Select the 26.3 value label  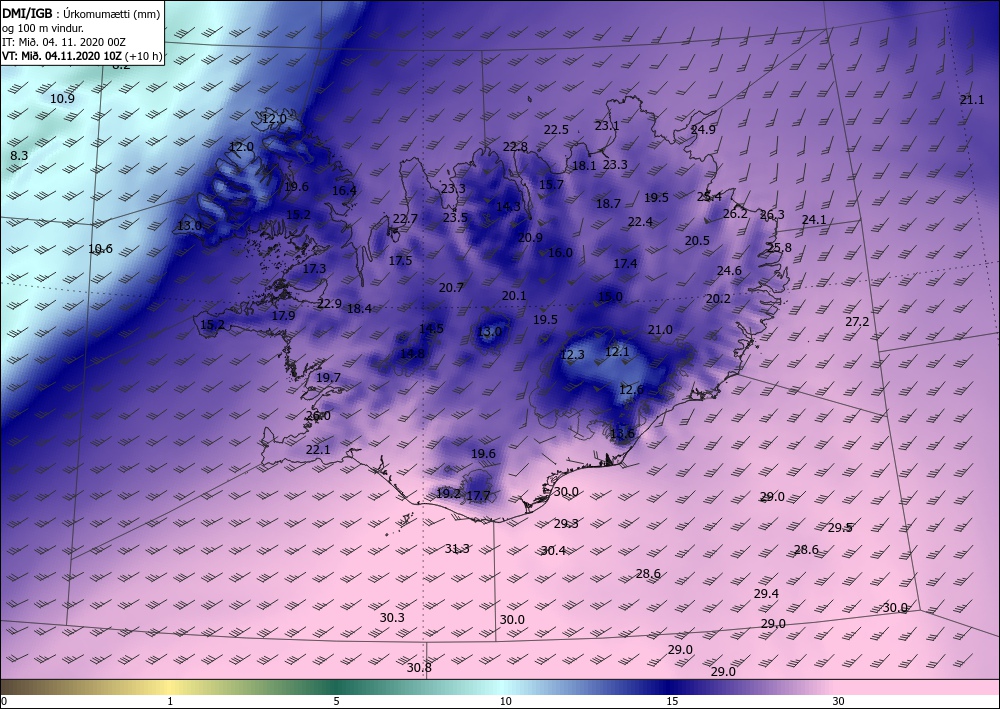772,215
